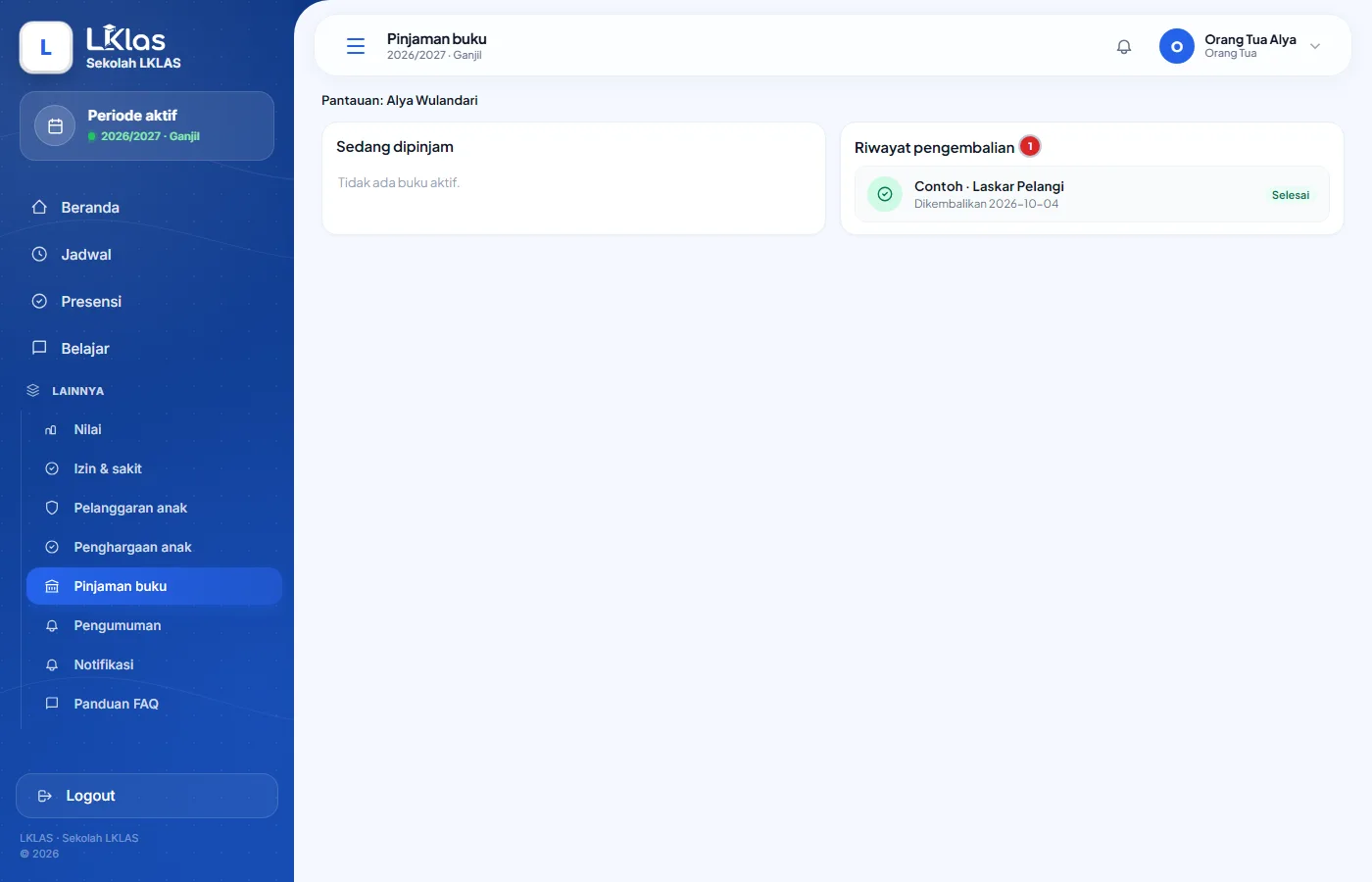
Task: Click the Selesai status label
Action: (1291, 195)
